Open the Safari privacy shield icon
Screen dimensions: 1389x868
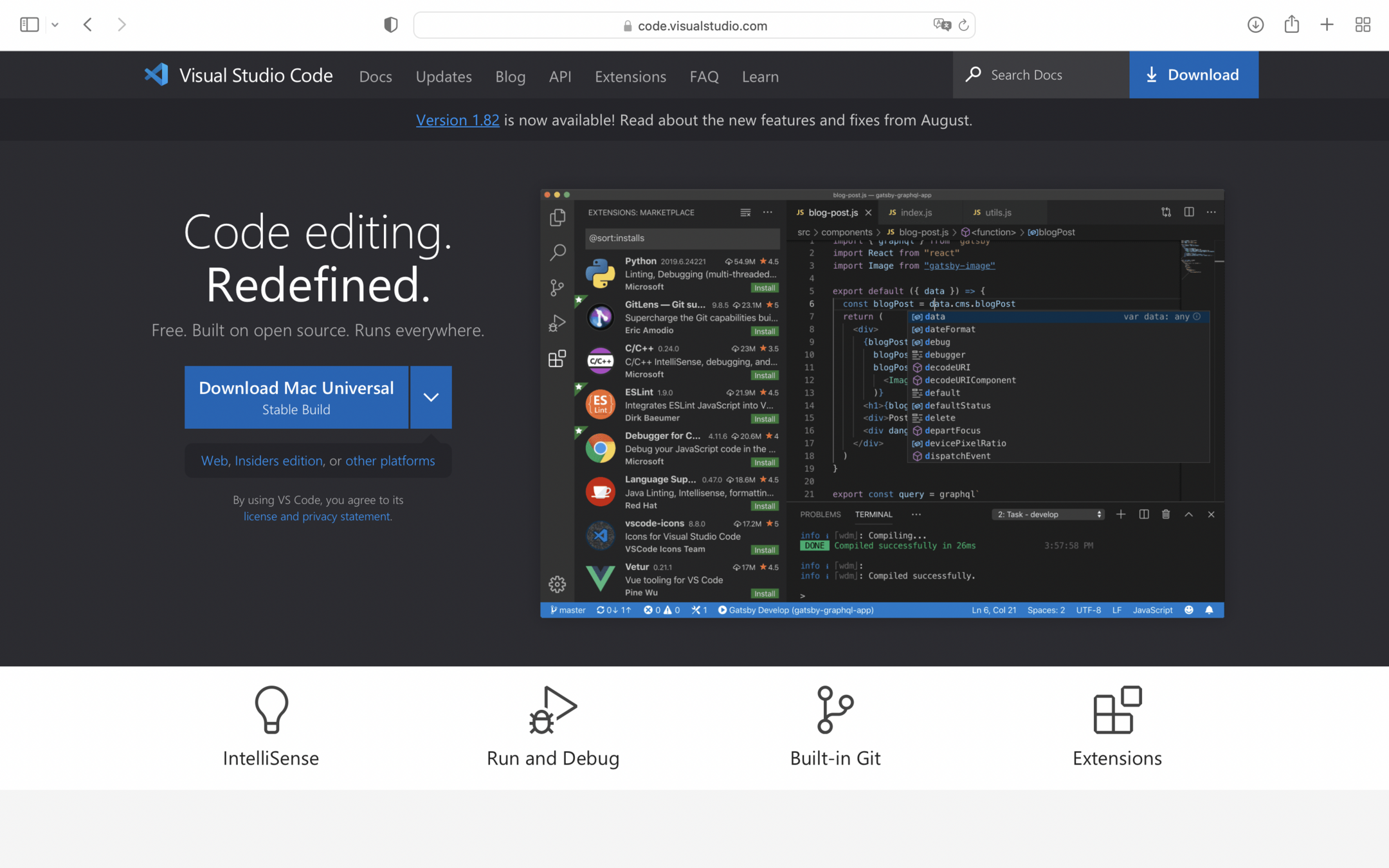click(x=390, y=25)
